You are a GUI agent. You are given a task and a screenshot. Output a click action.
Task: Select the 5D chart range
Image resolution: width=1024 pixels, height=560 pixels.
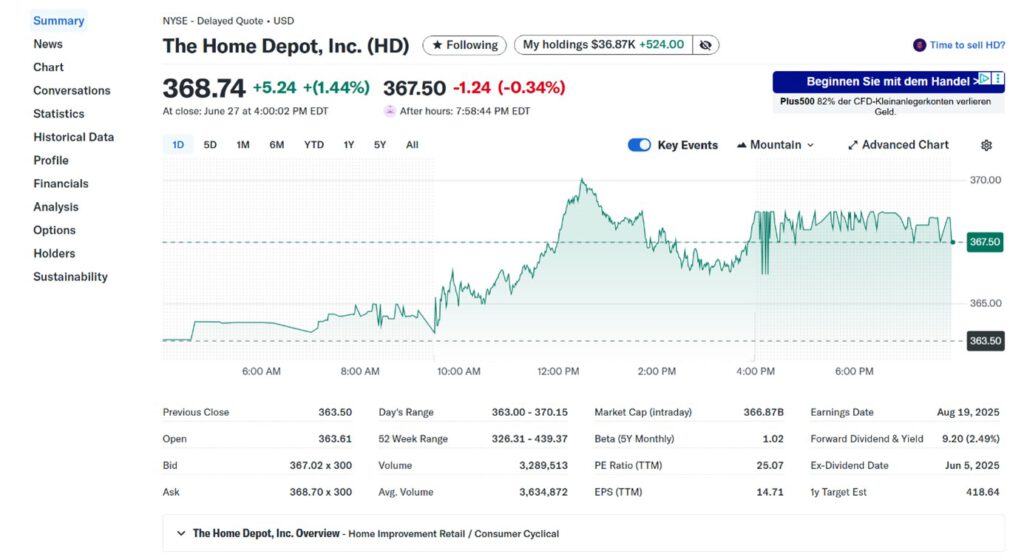click(210, 145)
